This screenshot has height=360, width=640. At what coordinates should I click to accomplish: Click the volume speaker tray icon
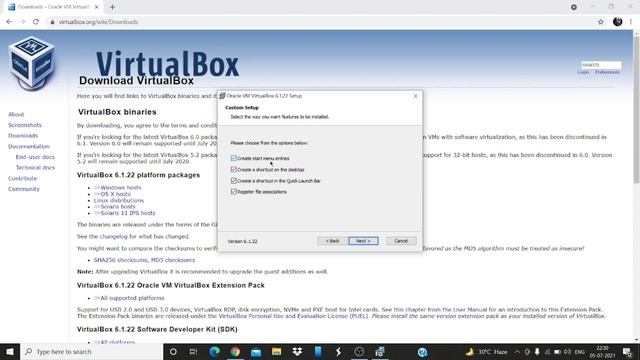click(567, 351)
